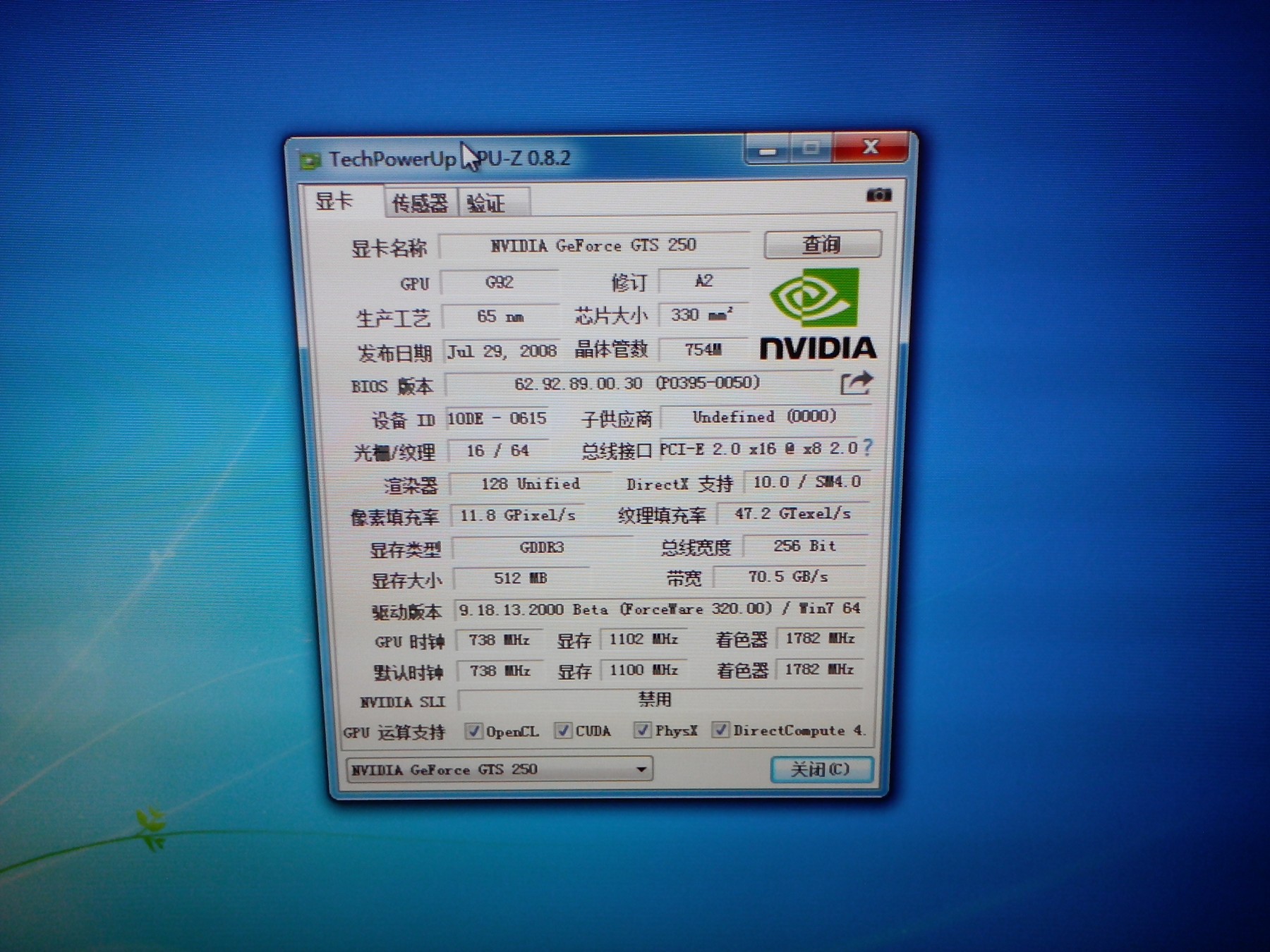Screen dimensions: 1270x952
Task: Click the default memory clock 1100 MHz
Action: pos(643,670)
